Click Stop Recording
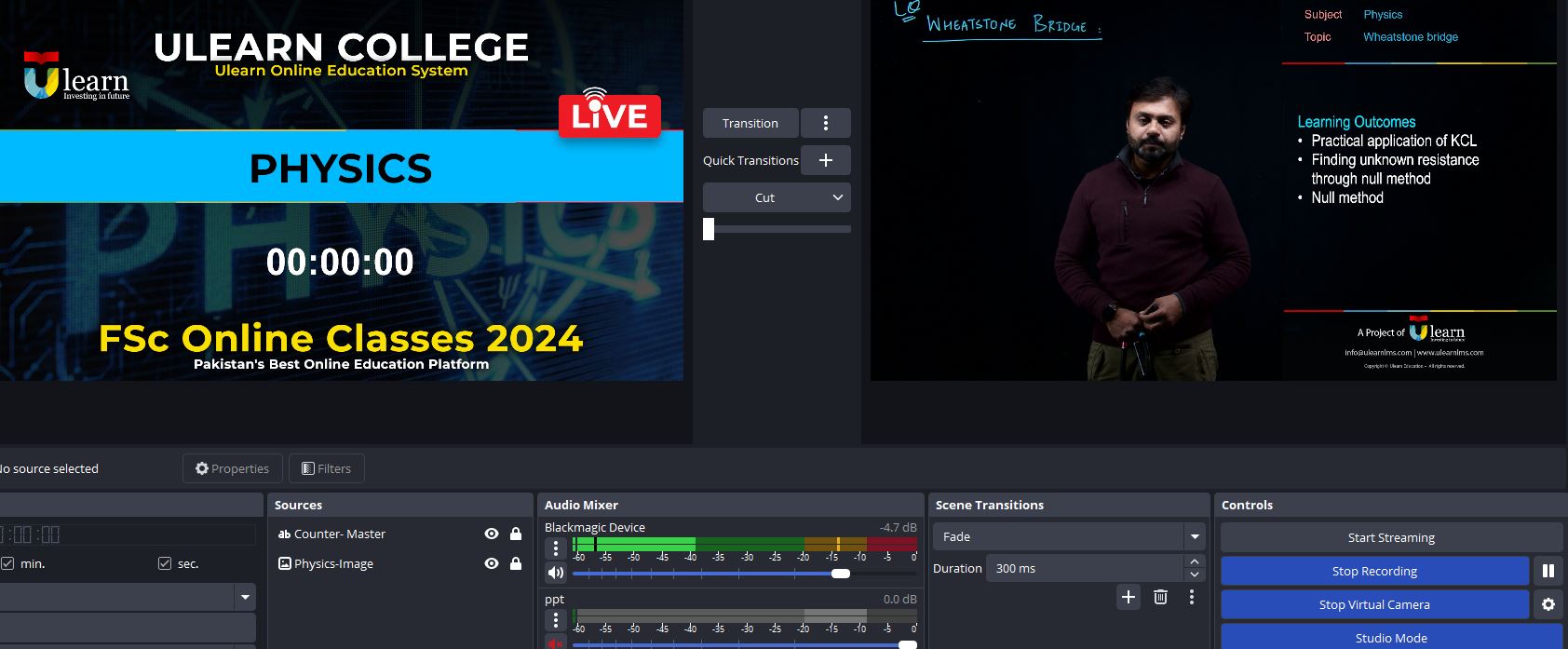This screenshot has height=649, width=1568. (x=1374, y=571)
